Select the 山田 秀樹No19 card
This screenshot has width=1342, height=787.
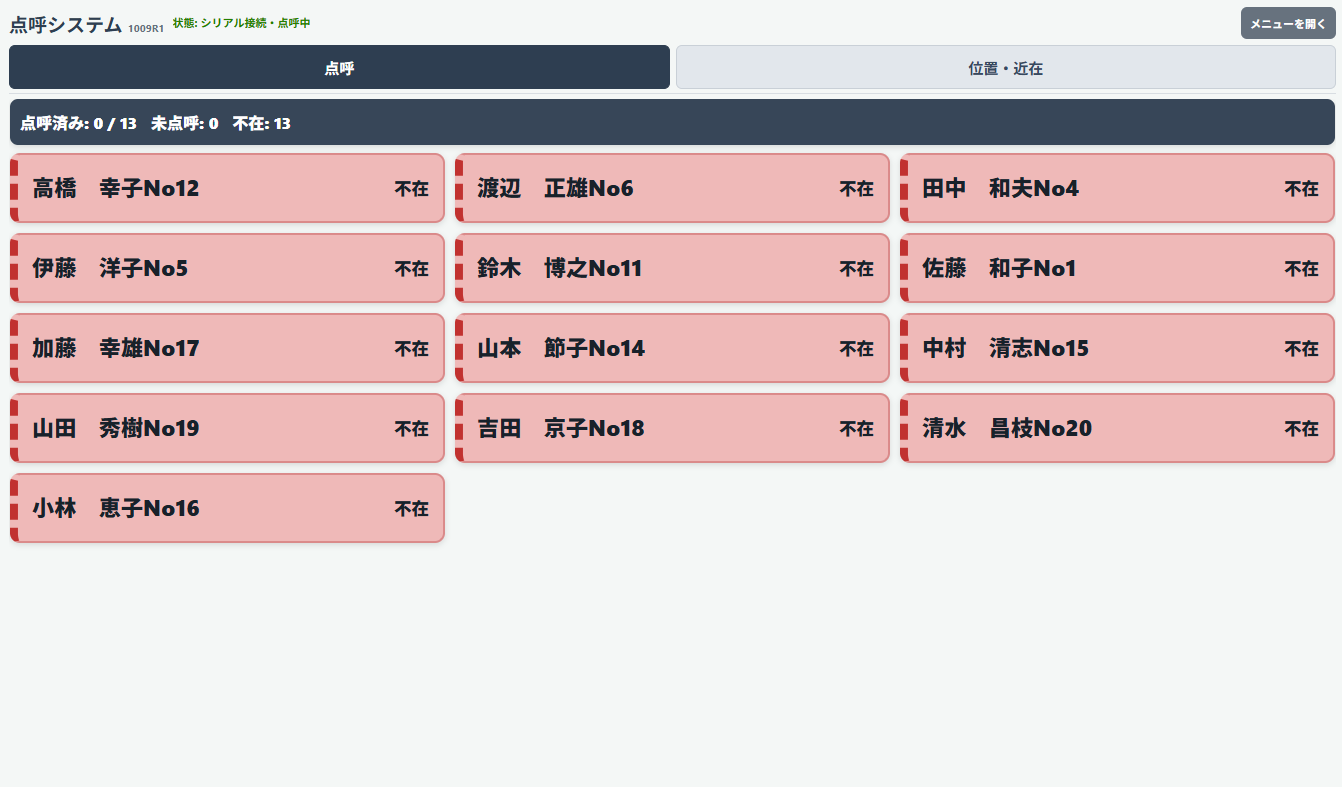click(x=227, y=428)
